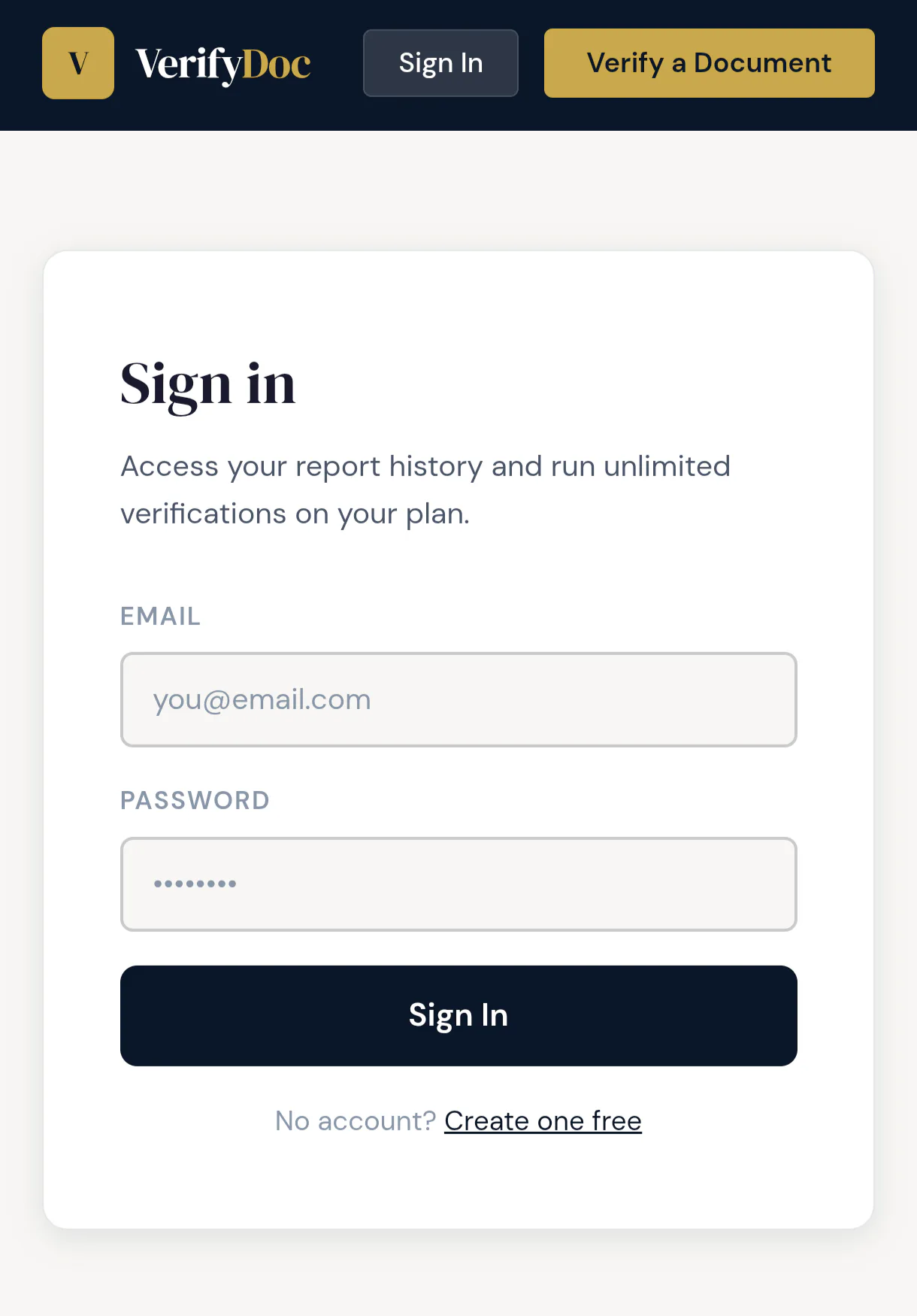Tap the letter V inside the logo
This screenshot has width=917, height=1316.
coord(78,64)
